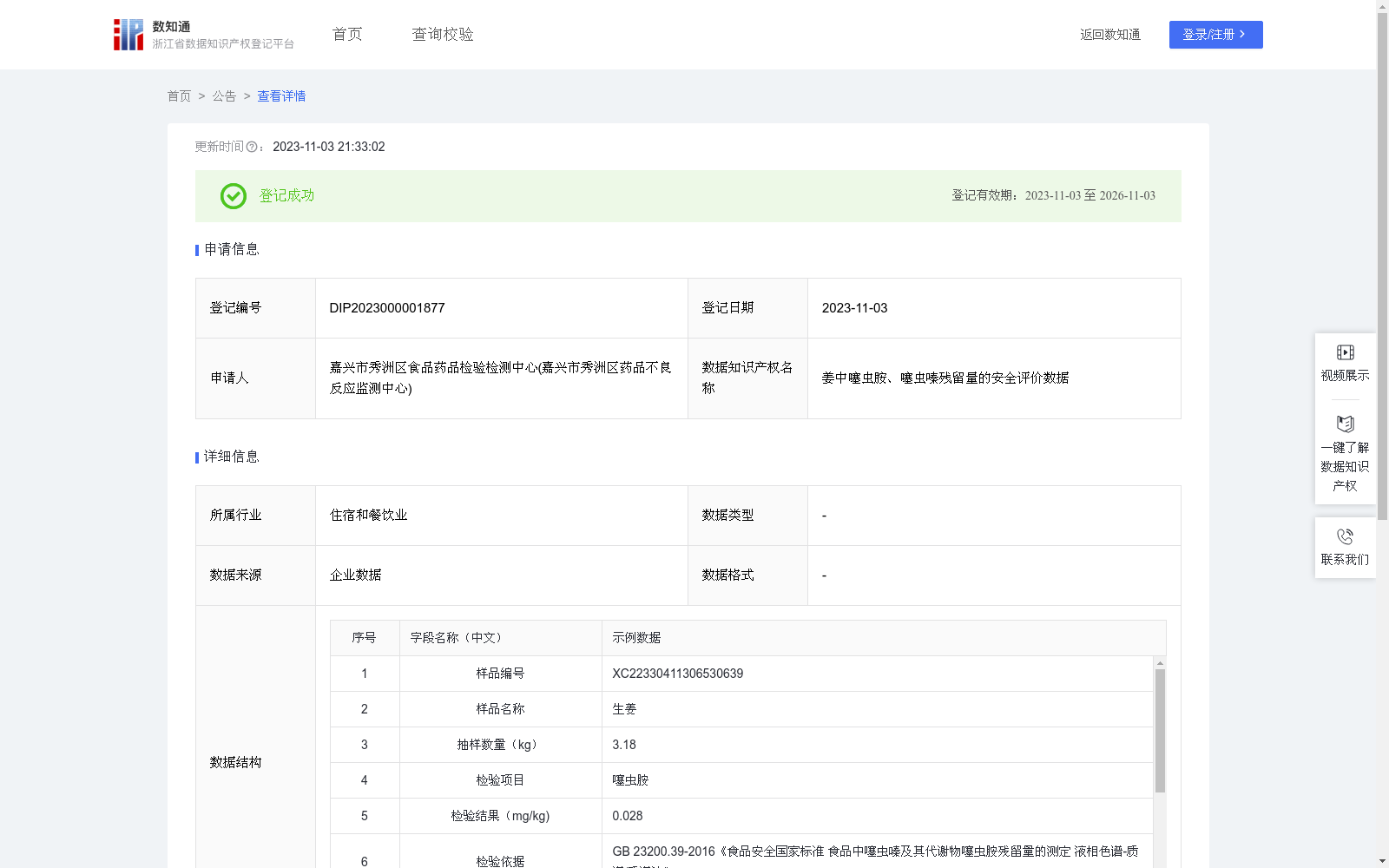The height and width of the screenshot is (868, 1389).
Task: Open the 查询校验 navigation menu item
Action: [443, 34]
